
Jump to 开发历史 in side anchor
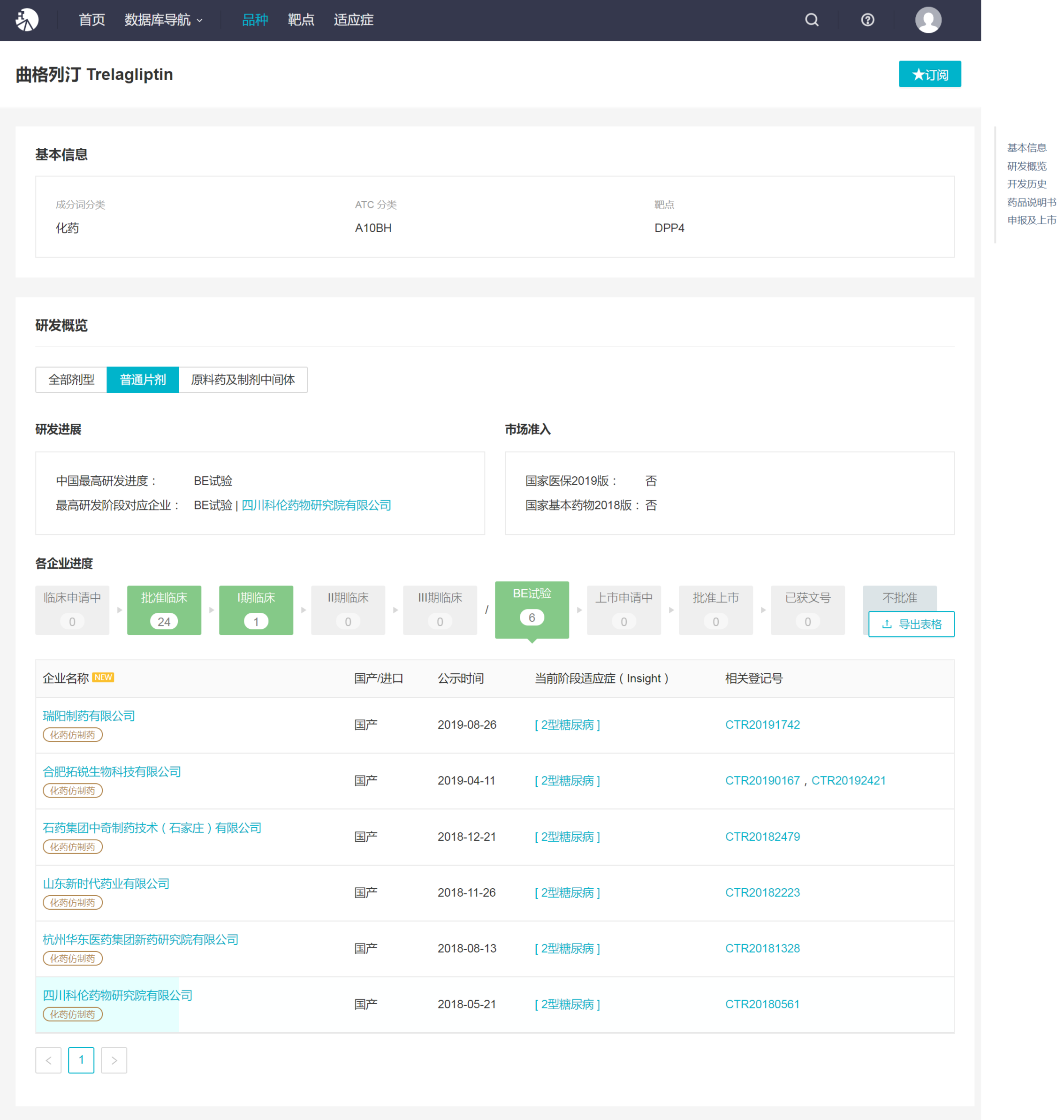[x=1026, y=184]
